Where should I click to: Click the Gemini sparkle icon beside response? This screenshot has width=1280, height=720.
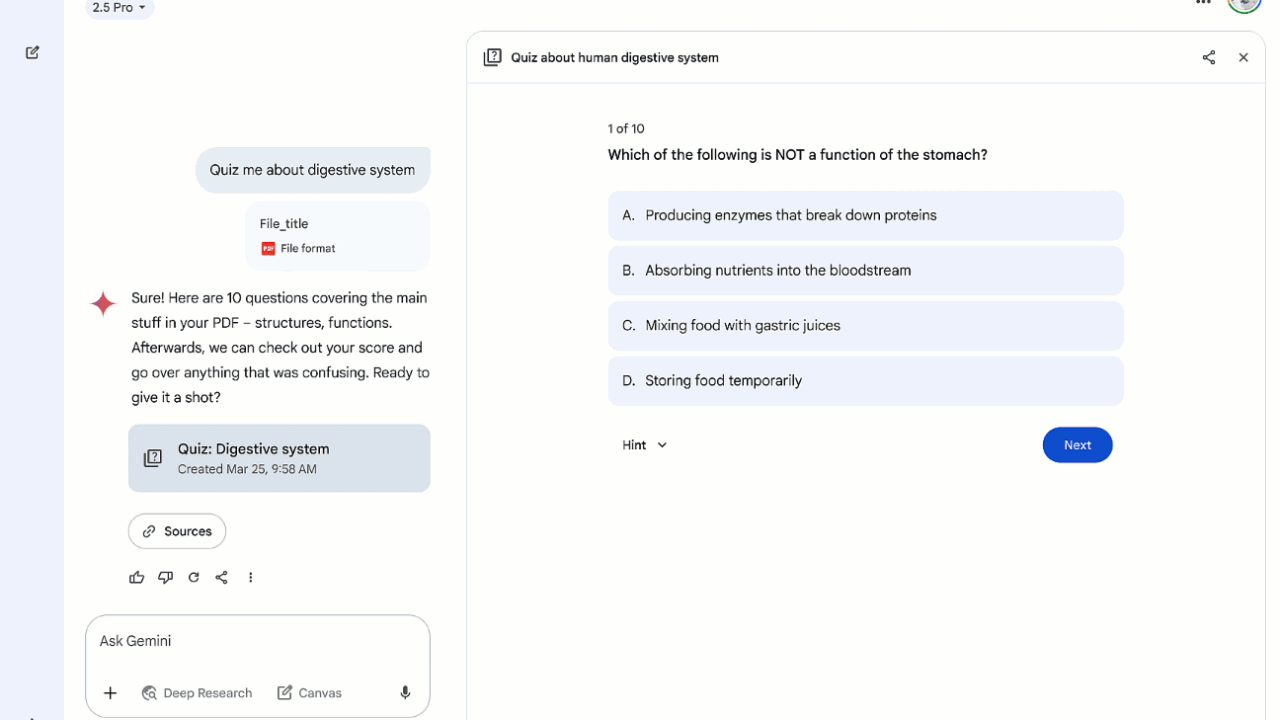(103, 304)
